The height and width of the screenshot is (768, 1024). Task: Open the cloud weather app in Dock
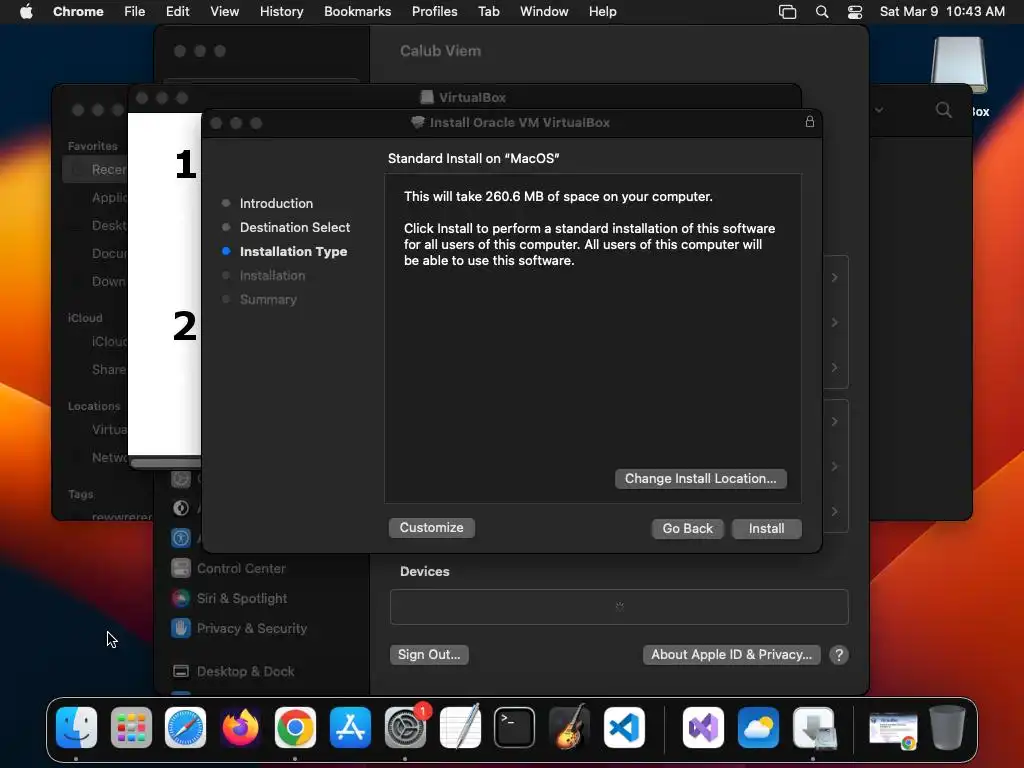point(758,728)
